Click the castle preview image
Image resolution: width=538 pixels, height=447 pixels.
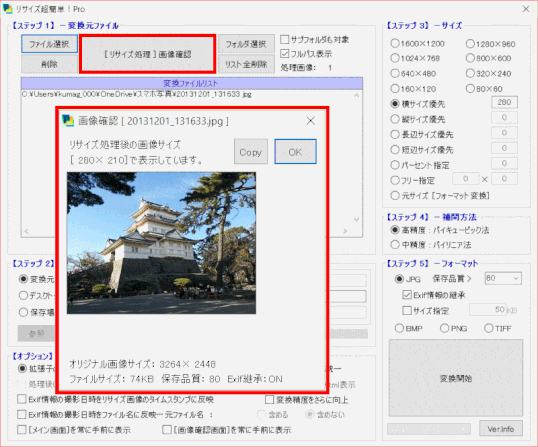pos(161,243)
